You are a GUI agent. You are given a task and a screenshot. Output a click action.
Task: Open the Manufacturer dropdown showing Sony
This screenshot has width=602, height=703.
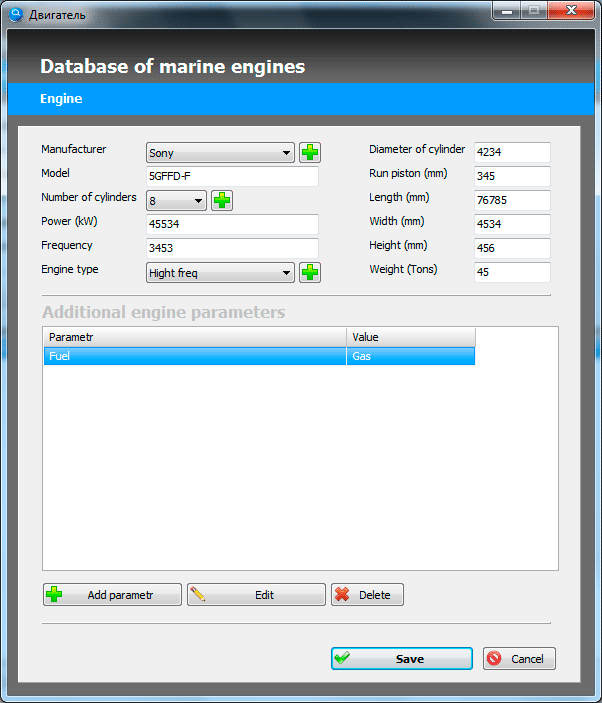tap(220, 153)
